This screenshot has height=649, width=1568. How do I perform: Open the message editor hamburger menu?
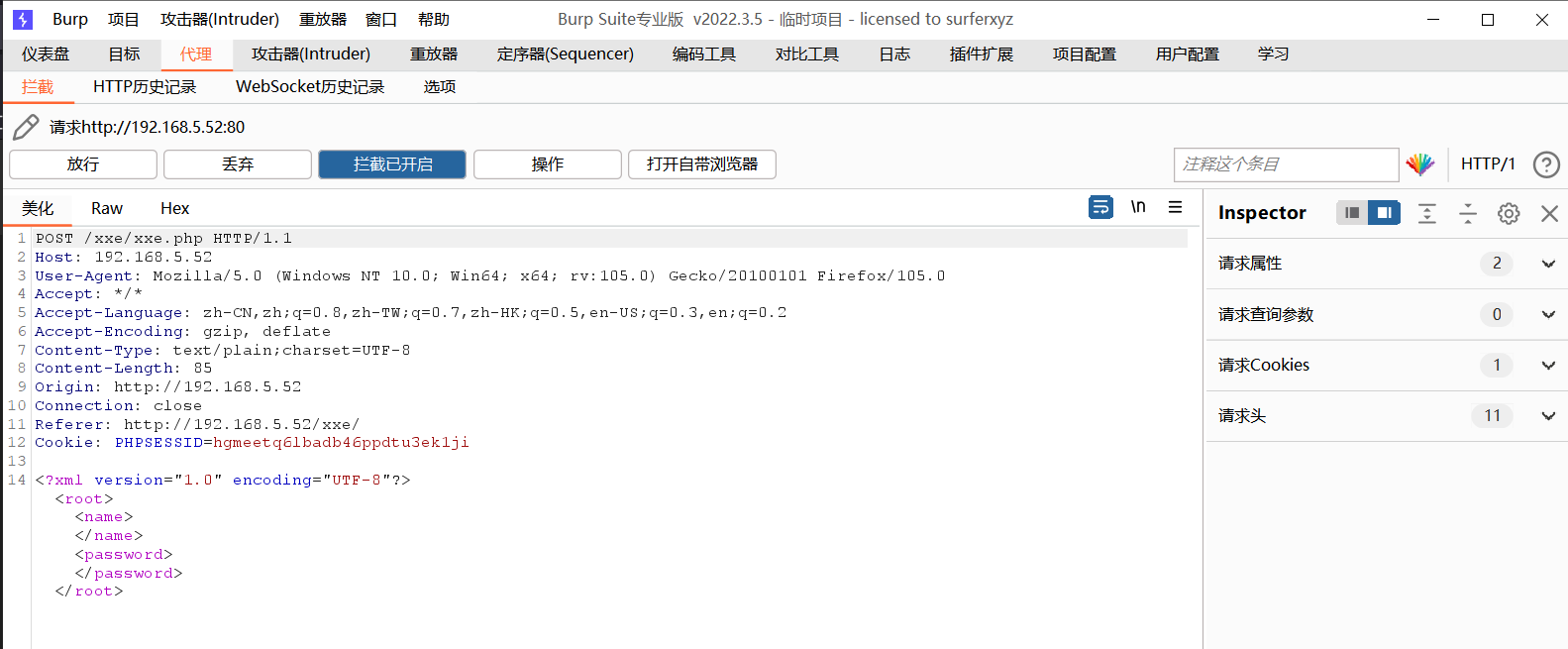(1175, 207)
